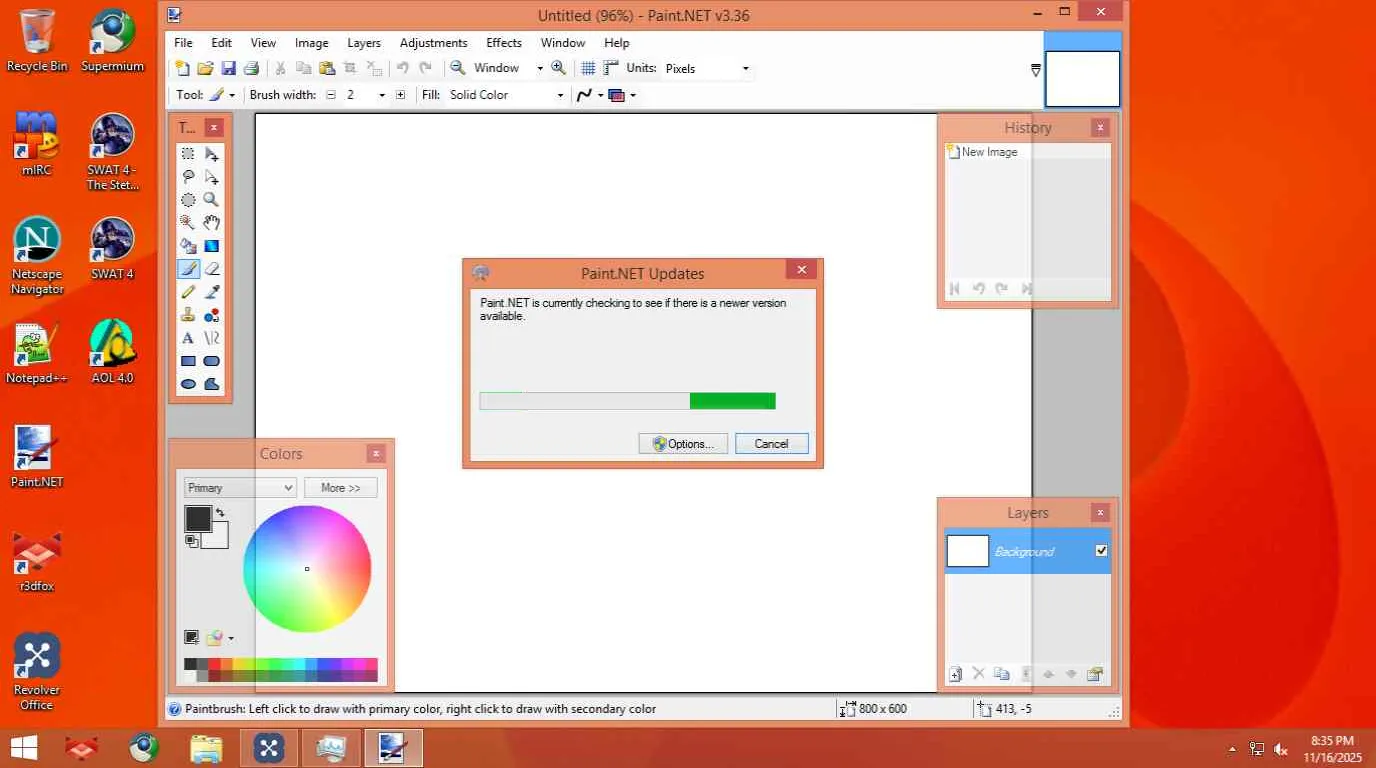This screenshot has height=768, width=1376.
Task: Select the Recolor tool
Action: pos(212,315)
